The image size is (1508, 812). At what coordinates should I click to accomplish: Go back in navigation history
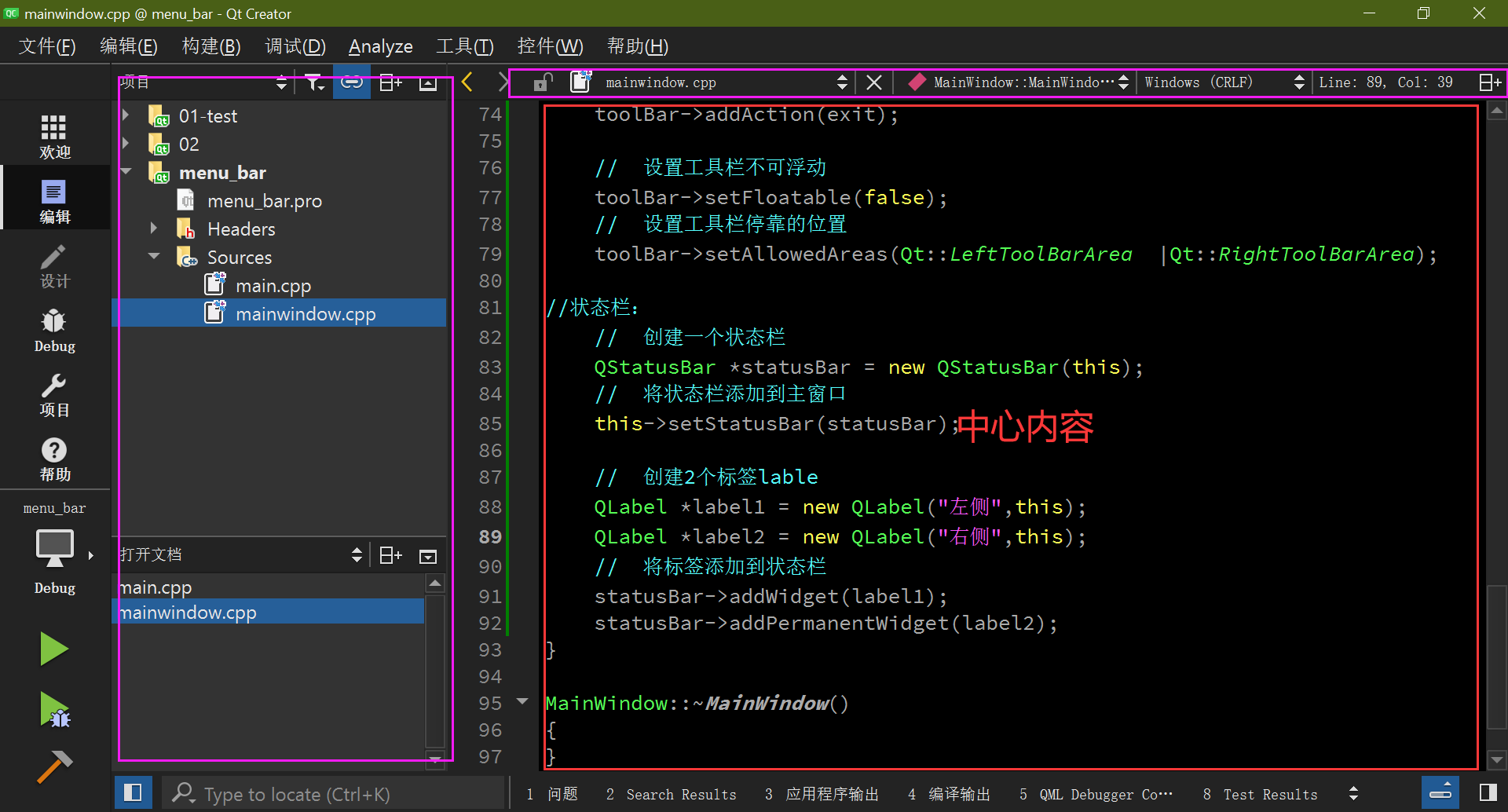[468, 82]
